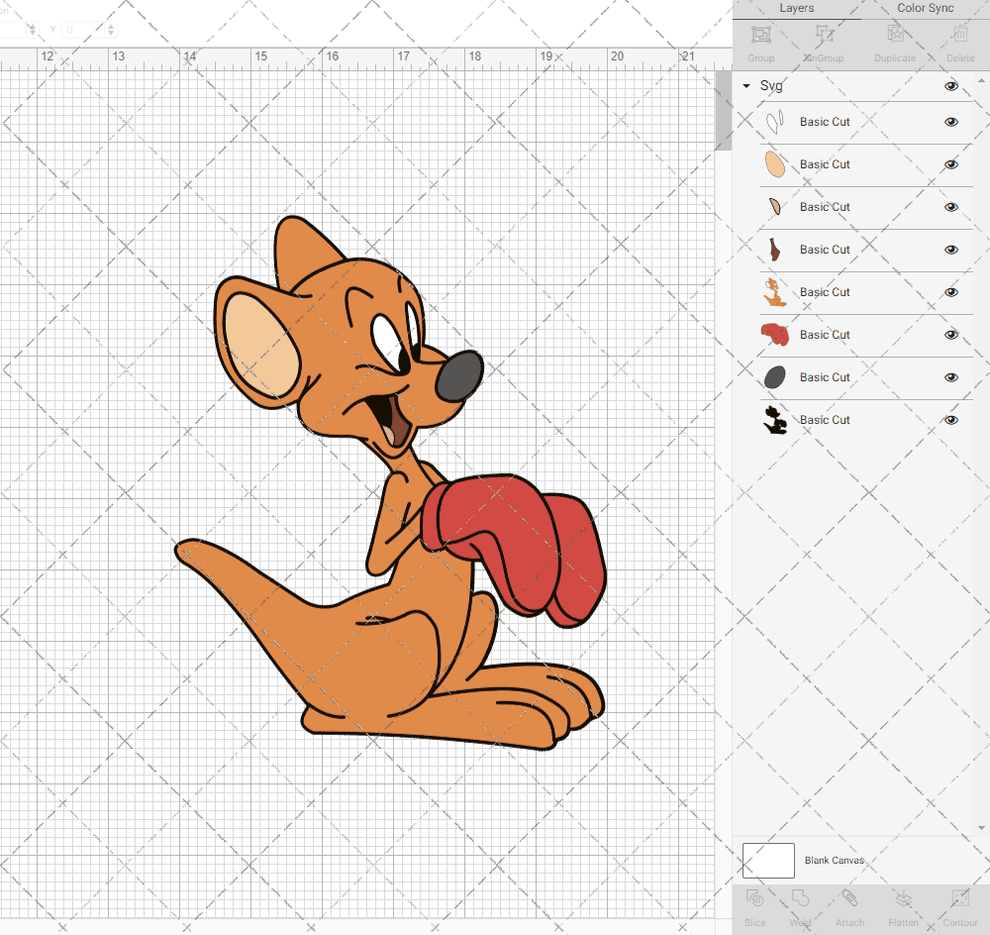Toggle visibility of the nose Basic Cut layer
Viewport: 990px width, 935px height.
point(951,377)
